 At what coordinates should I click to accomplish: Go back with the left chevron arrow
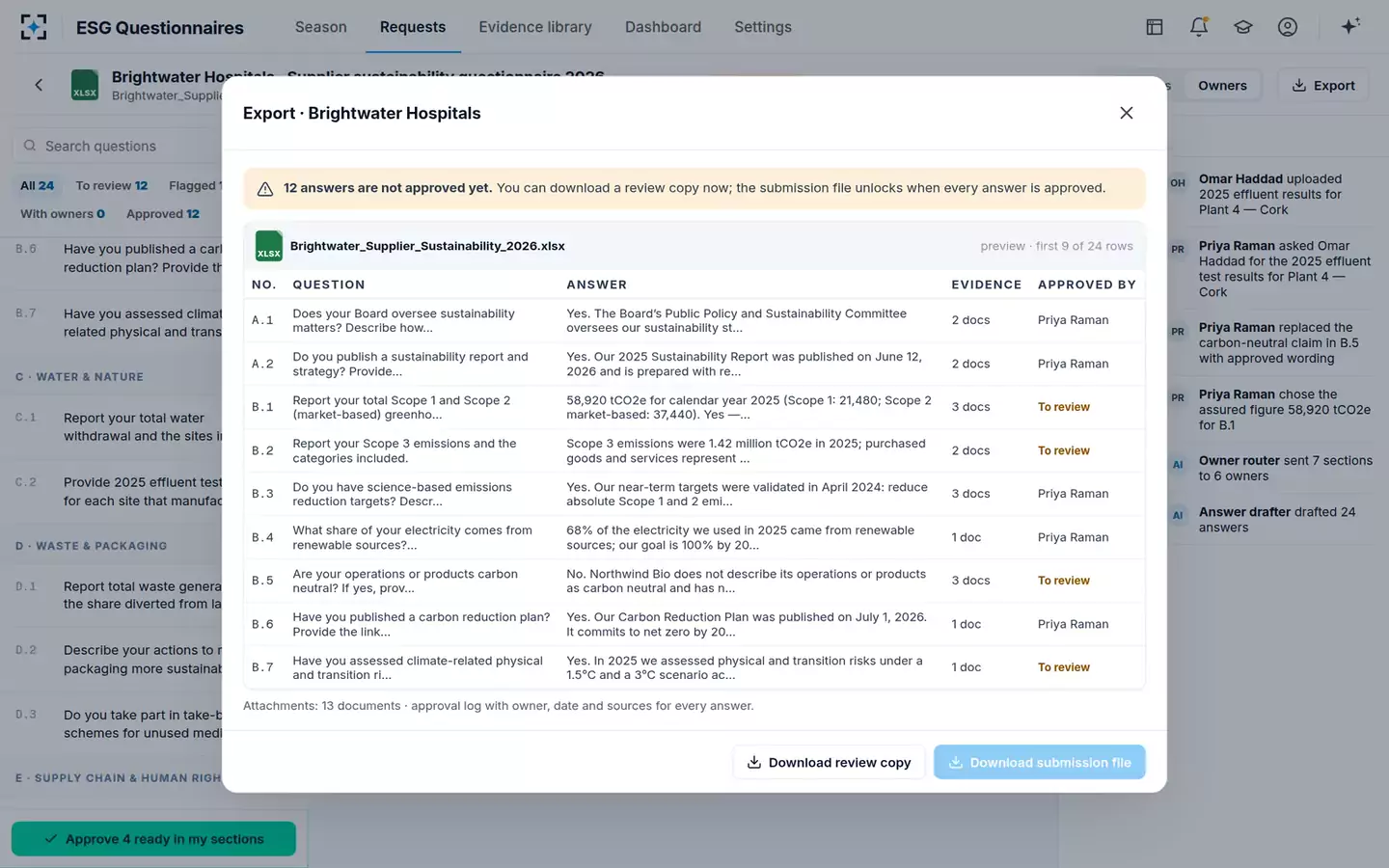(x=39, y=85)
